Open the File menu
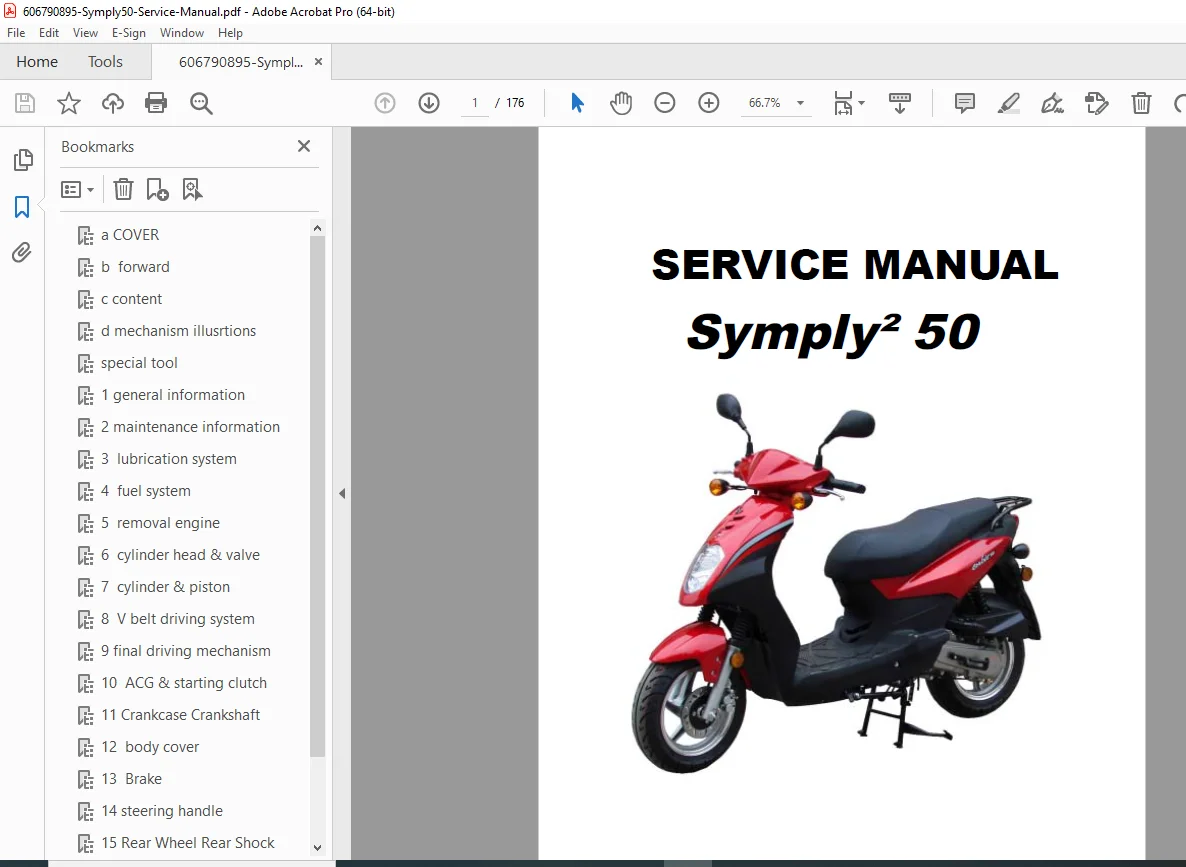 coord(16,33)
